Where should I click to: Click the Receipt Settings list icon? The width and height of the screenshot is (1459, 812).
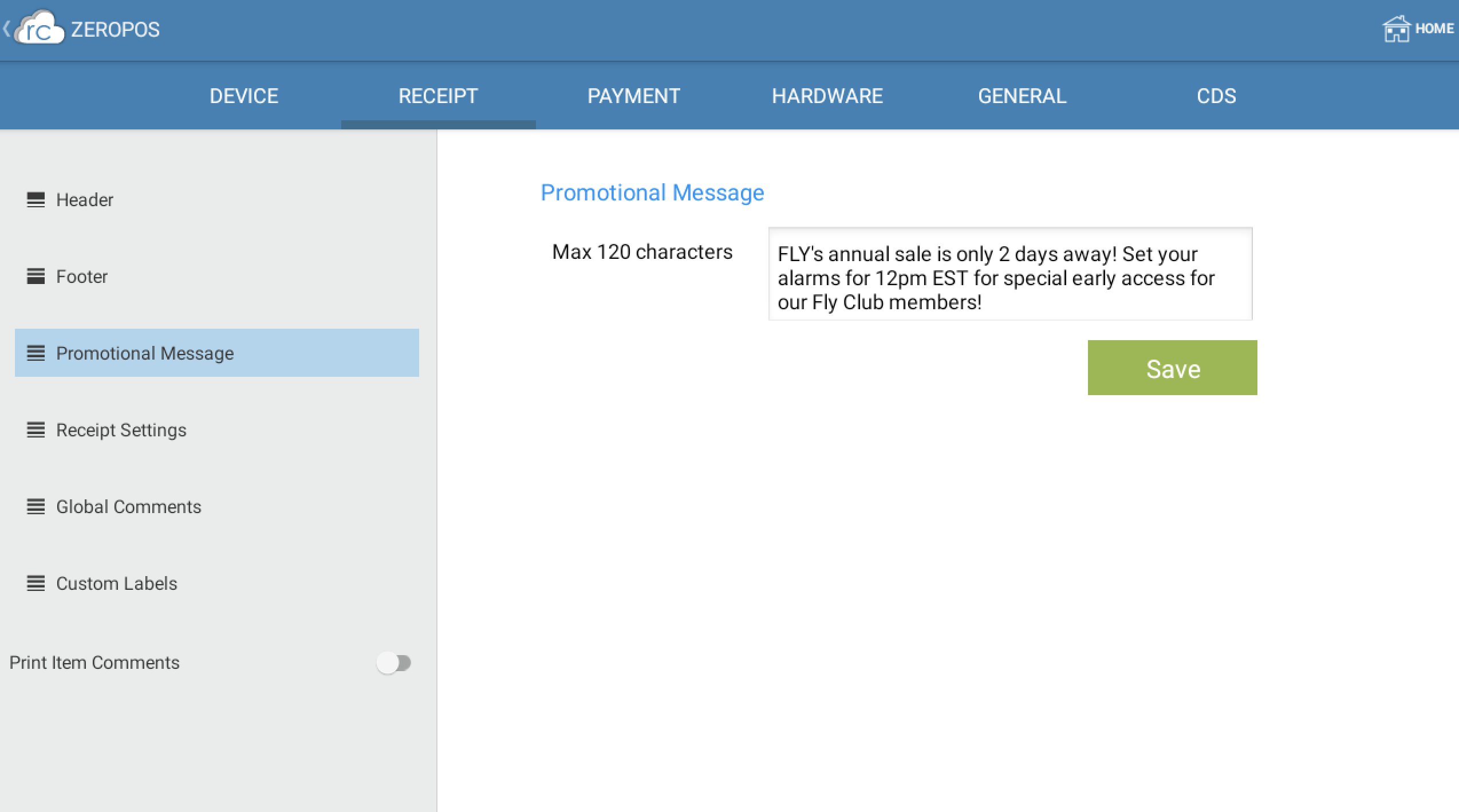(x=36, y=430)
